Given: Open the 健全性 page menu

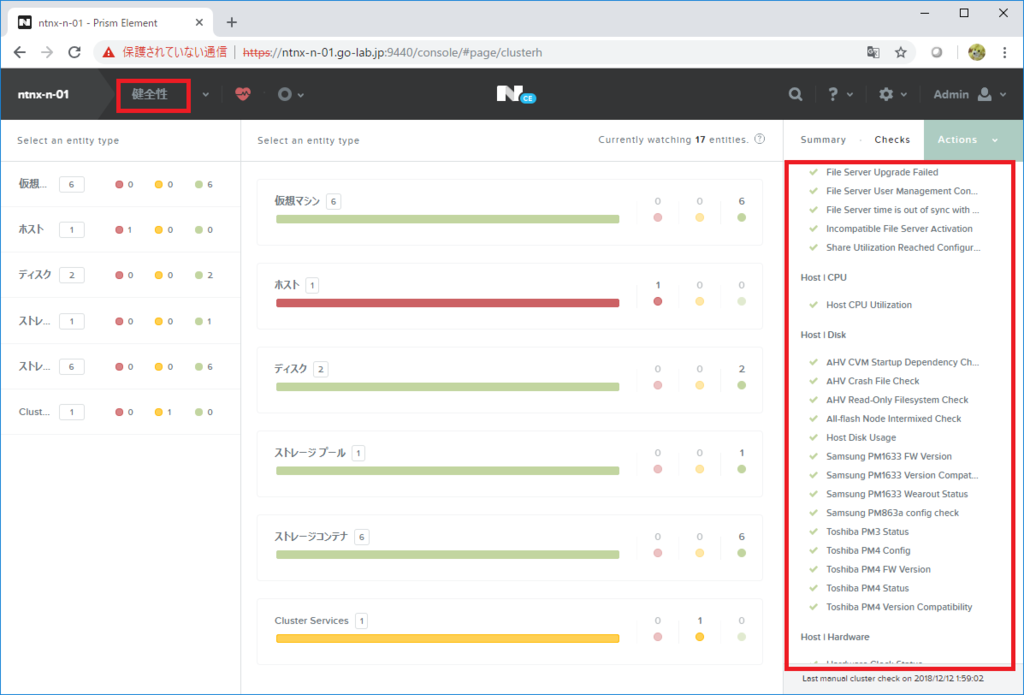Looking at the screenshot, I should coord(150,94).
